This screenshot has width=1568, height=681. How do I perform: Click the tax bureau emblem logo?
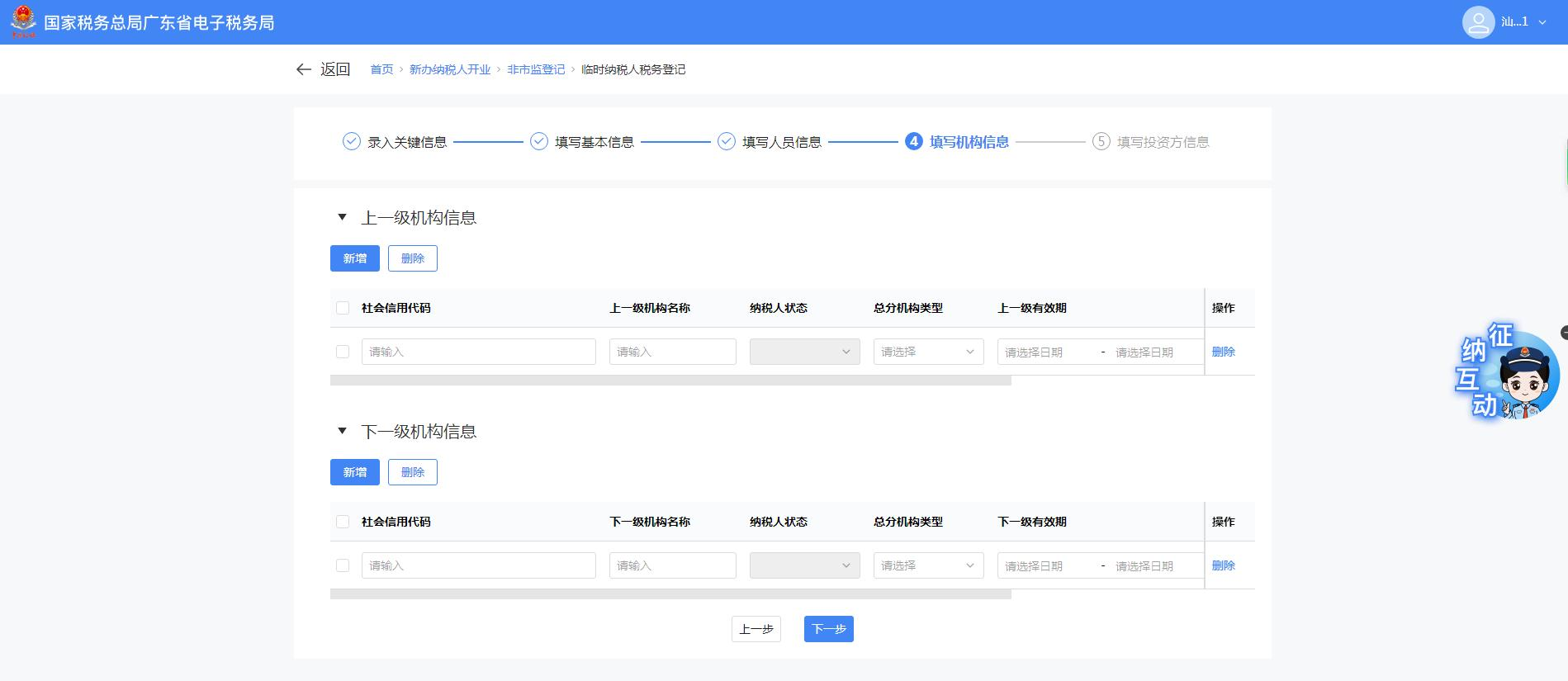tap(23, 21)
